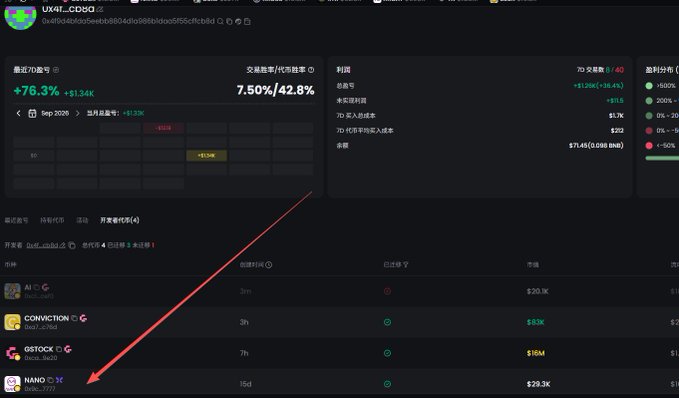The image size is (679, 398).
Task: Click the $83K market cap value
Action: [536, 322]
